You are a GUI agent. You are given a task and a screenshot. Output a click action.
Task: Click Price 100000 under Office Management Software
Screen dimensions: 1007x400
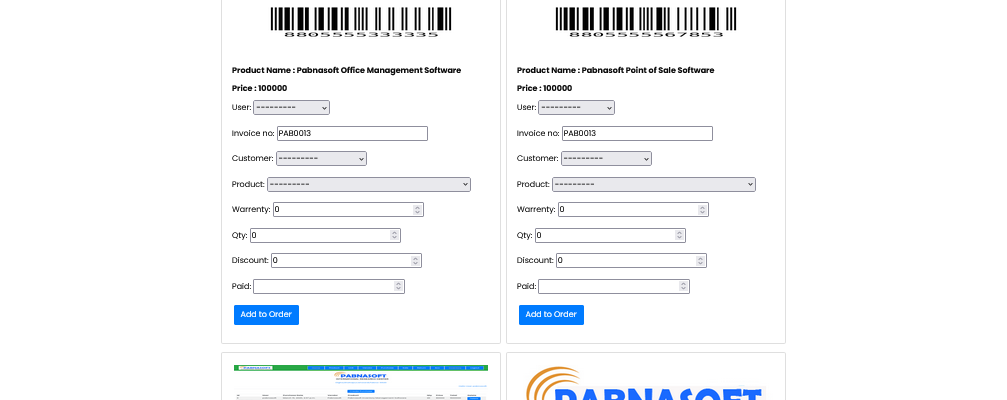(259, 88)
